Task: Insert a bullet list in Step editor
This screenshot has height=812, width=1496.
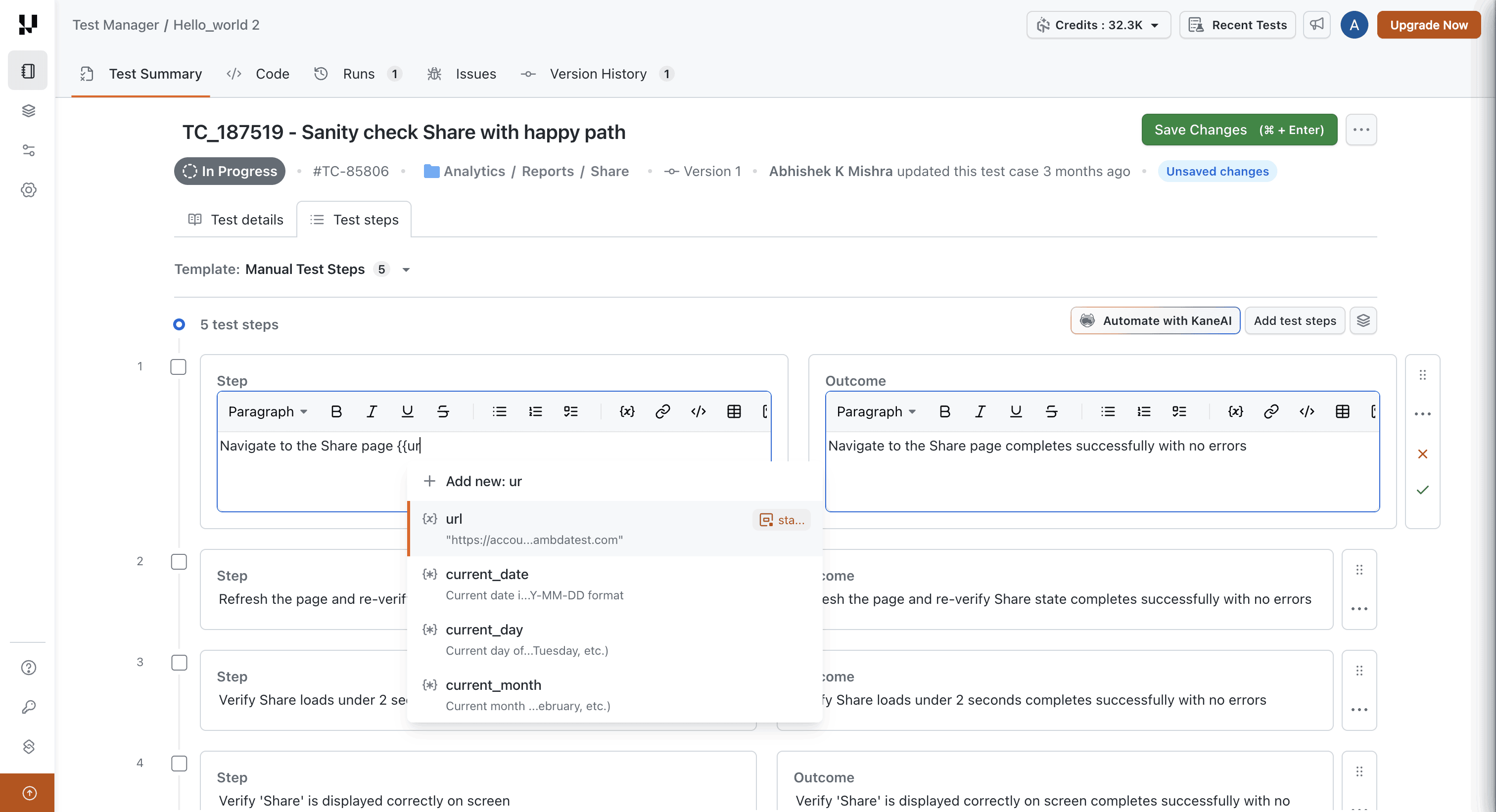Action: (x=500, y=411)
